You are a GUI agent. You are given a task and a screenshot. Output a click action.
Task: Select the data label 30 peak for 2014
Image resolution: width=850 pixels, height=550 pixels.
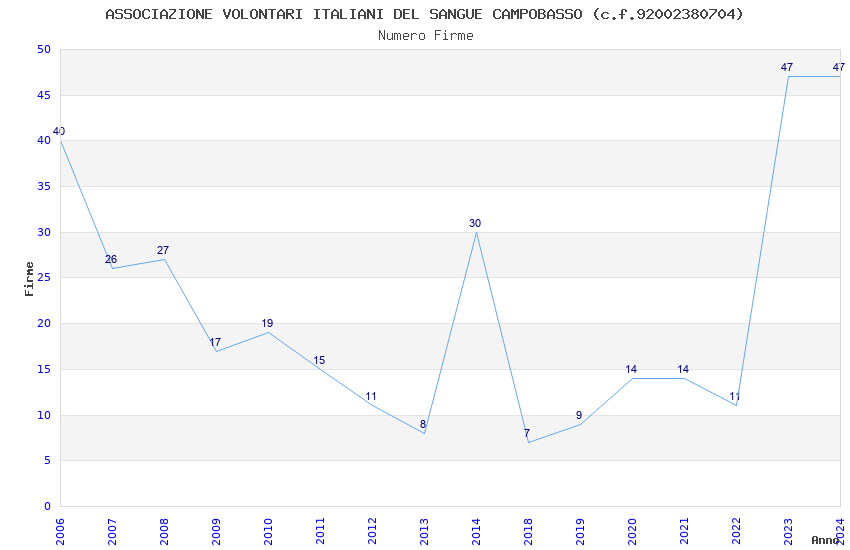pyautogui.click(x=475, y=223)
